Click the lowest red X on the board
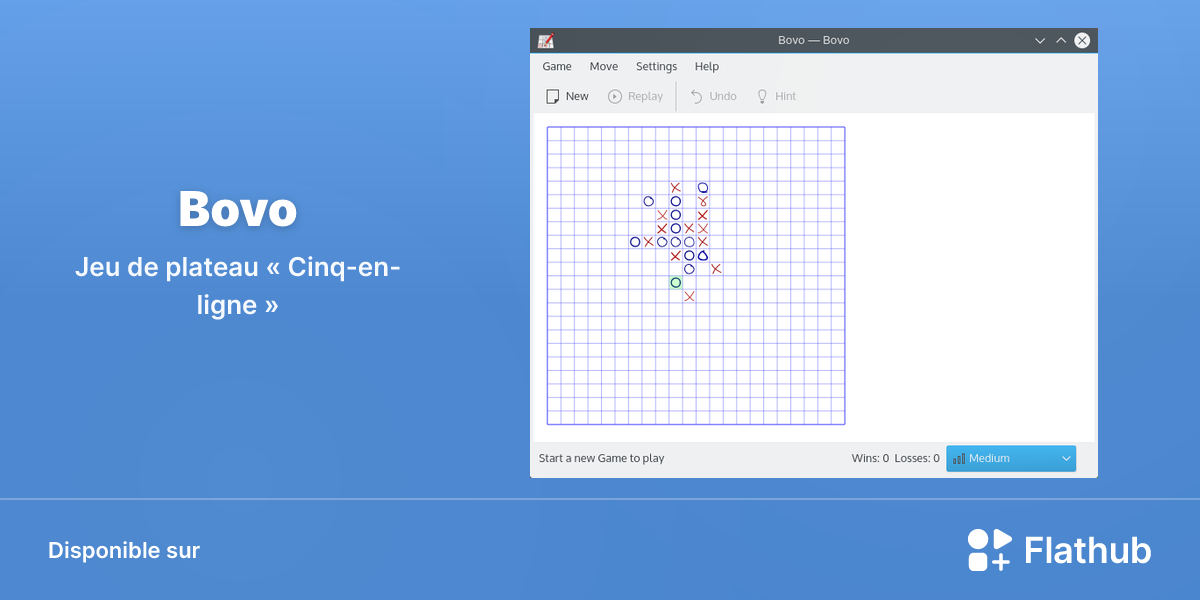The height and width of the screenshot is (600, 1200). 689,296
